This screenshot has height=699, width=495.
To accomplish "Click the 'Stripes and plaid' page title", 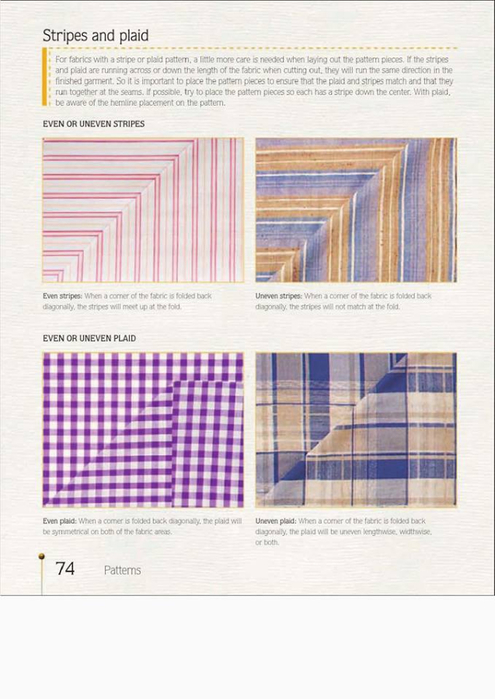I will click(x=95, y=35).
